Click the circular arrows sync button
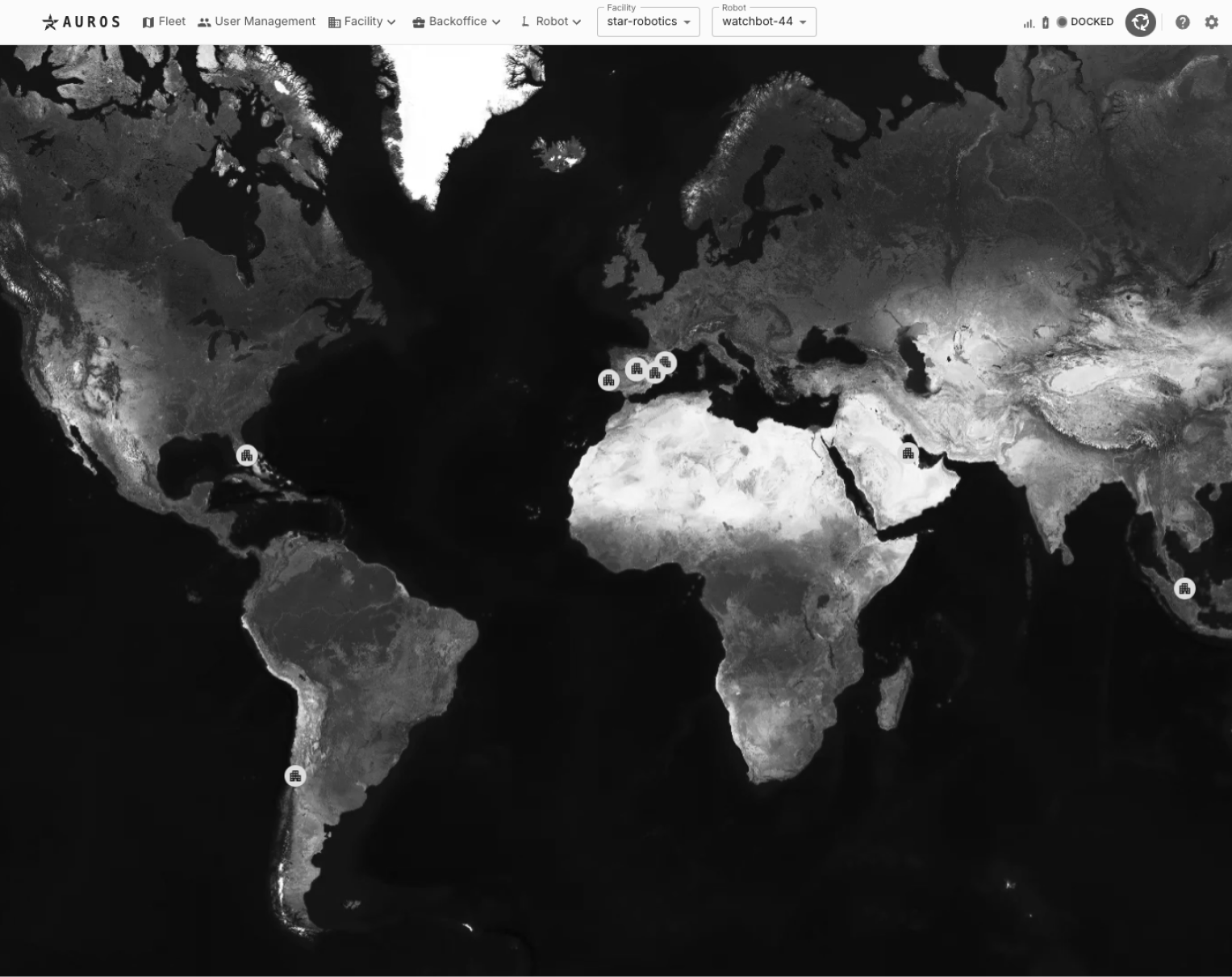Screen dimensions: 1232x977 tap(1140, 22)
